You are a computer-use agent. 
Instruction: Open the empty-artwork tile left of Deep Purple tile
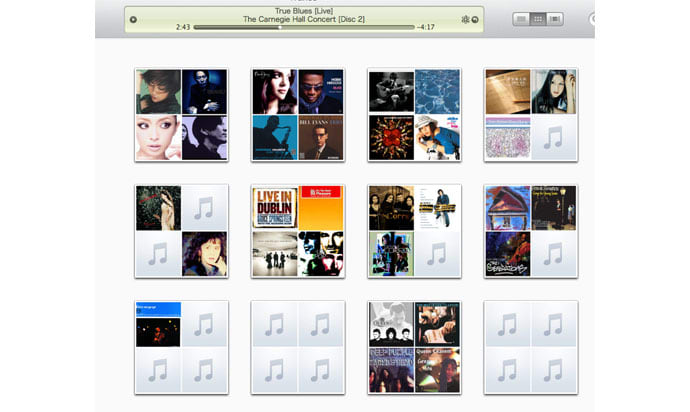[298, 347]
